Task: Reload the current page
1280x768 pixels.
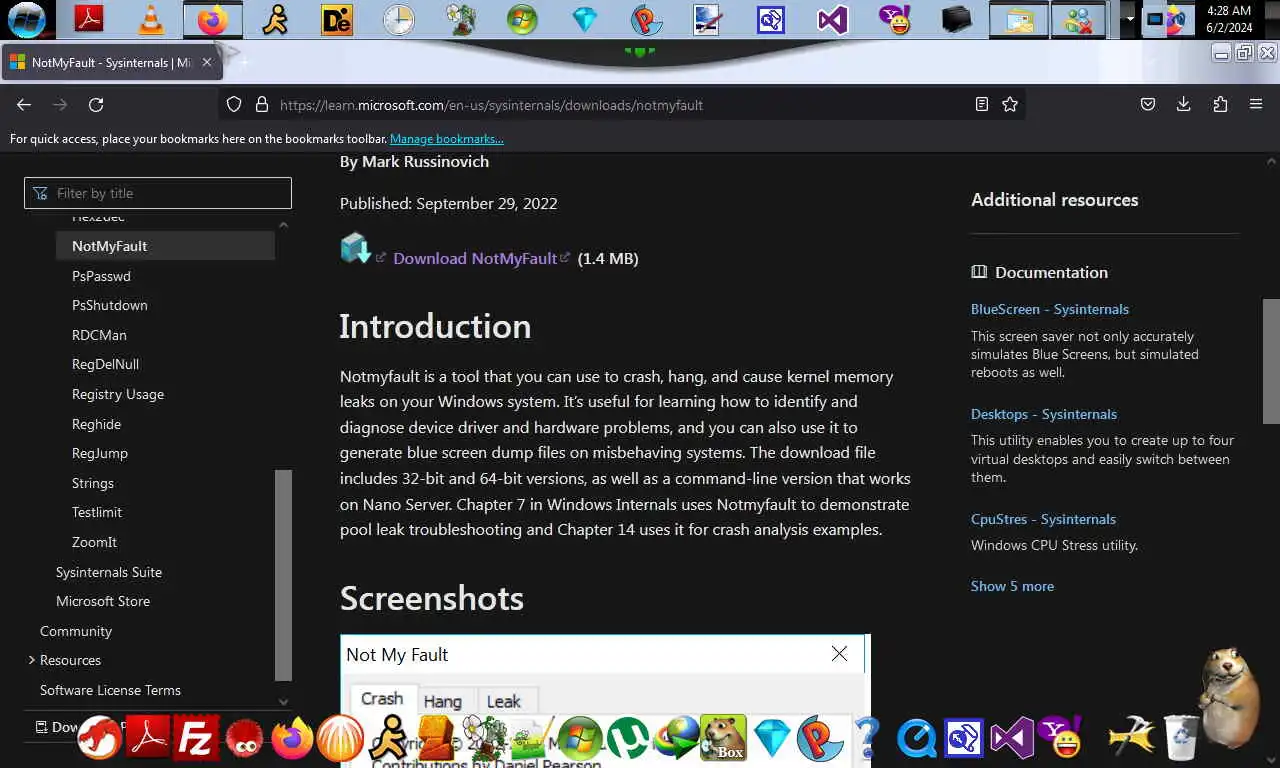Action: tap(96, 104)
